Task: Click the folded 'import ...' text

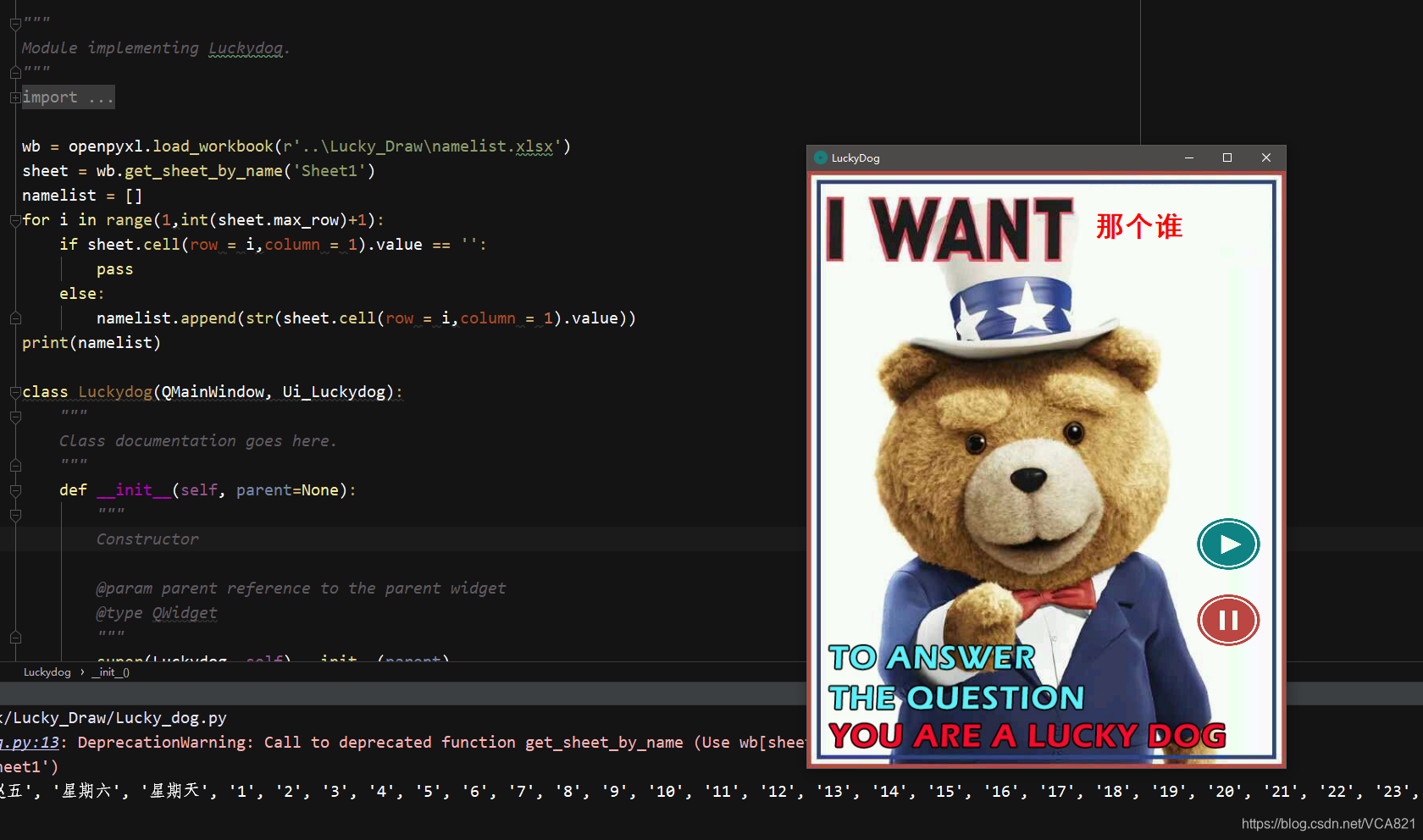Action: (x=68, y=97)
